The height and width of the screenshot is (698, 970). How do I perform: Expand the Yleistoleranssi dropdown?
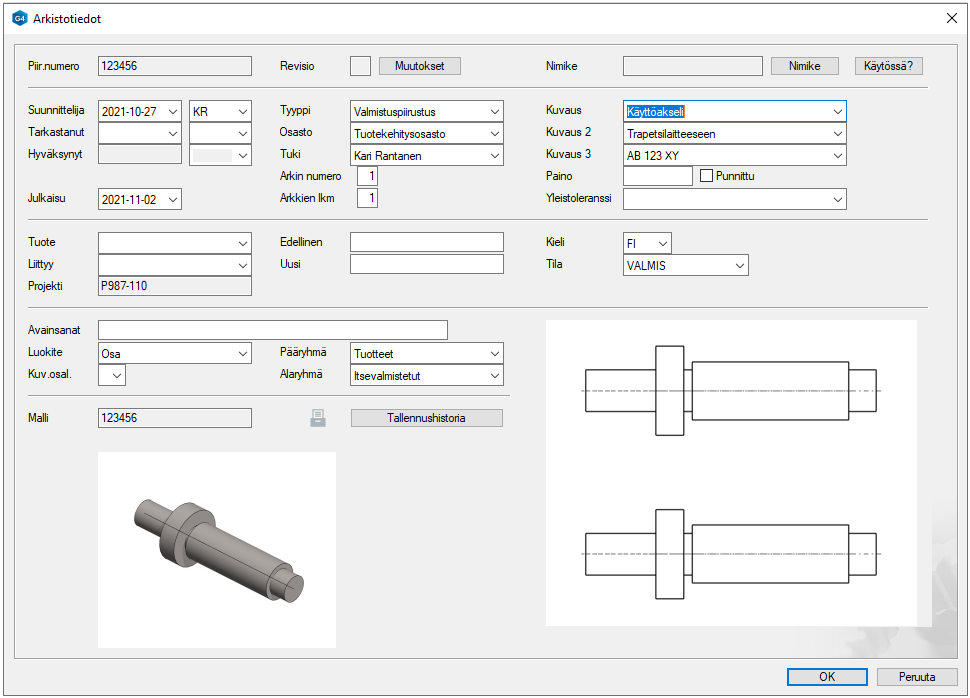837,200
